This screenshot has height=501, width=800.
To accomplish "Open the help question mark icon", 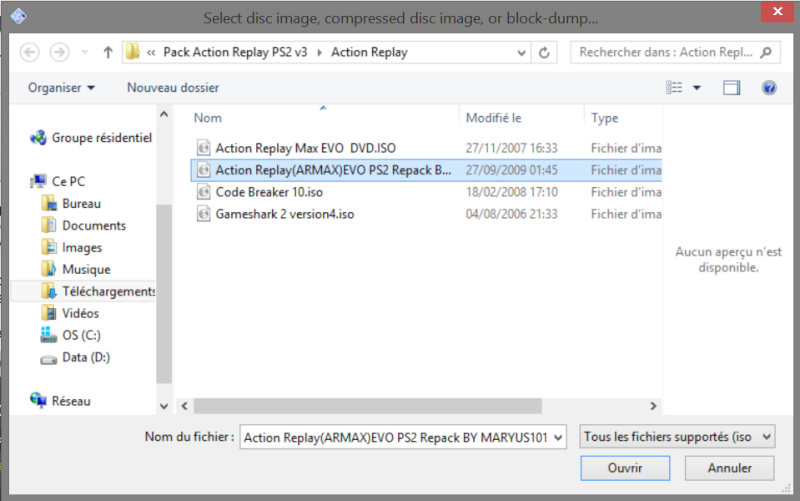I will pyautogui.click(x=769, y=88).
